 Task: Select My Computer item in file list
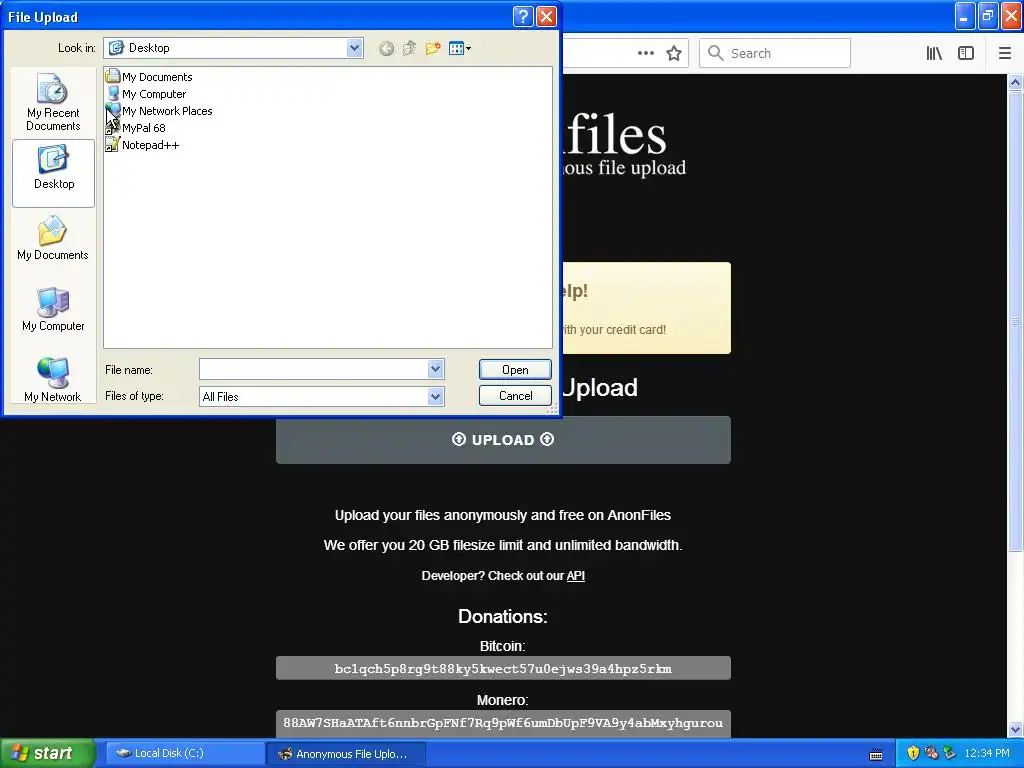[146, 93]
